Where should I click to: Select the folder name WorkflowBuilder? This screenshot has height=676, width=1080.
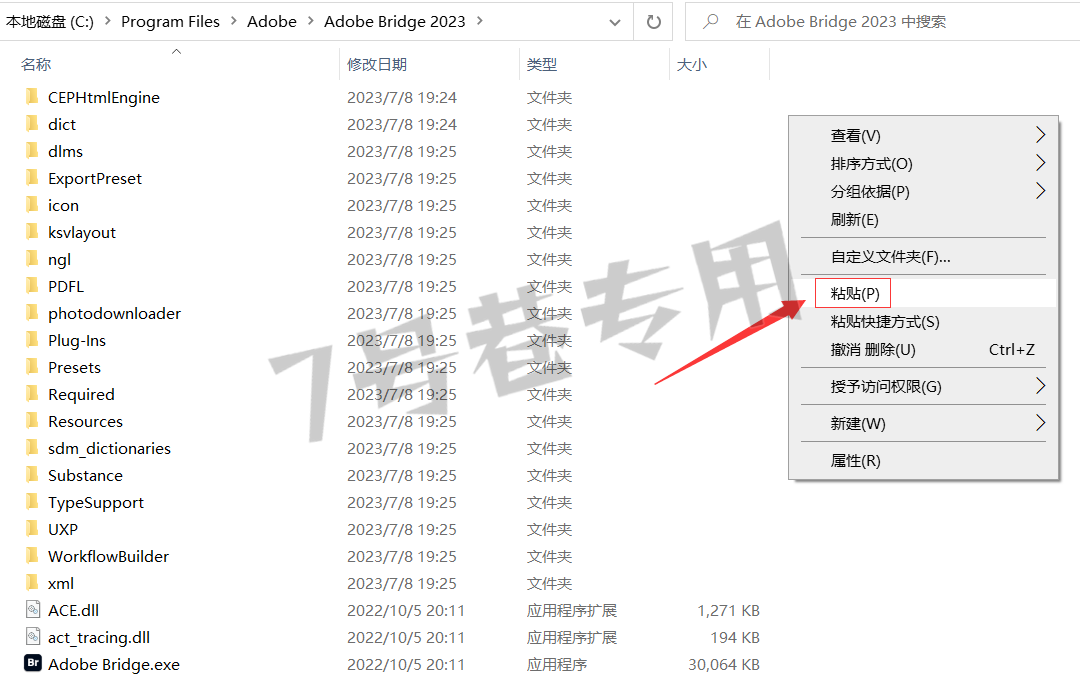coord(108,556)
